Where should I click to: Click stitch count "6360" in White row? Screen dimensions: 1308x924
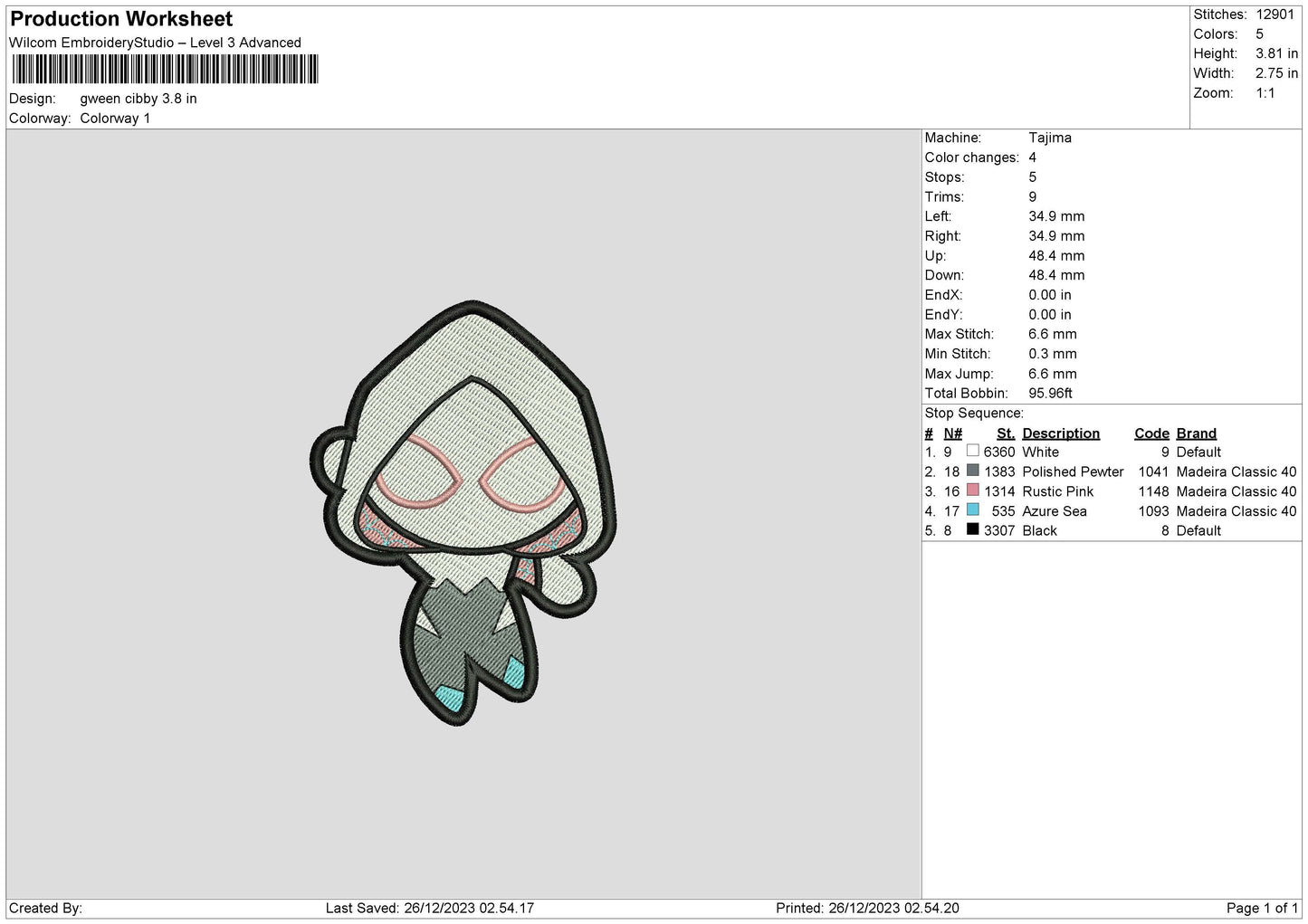999,452
